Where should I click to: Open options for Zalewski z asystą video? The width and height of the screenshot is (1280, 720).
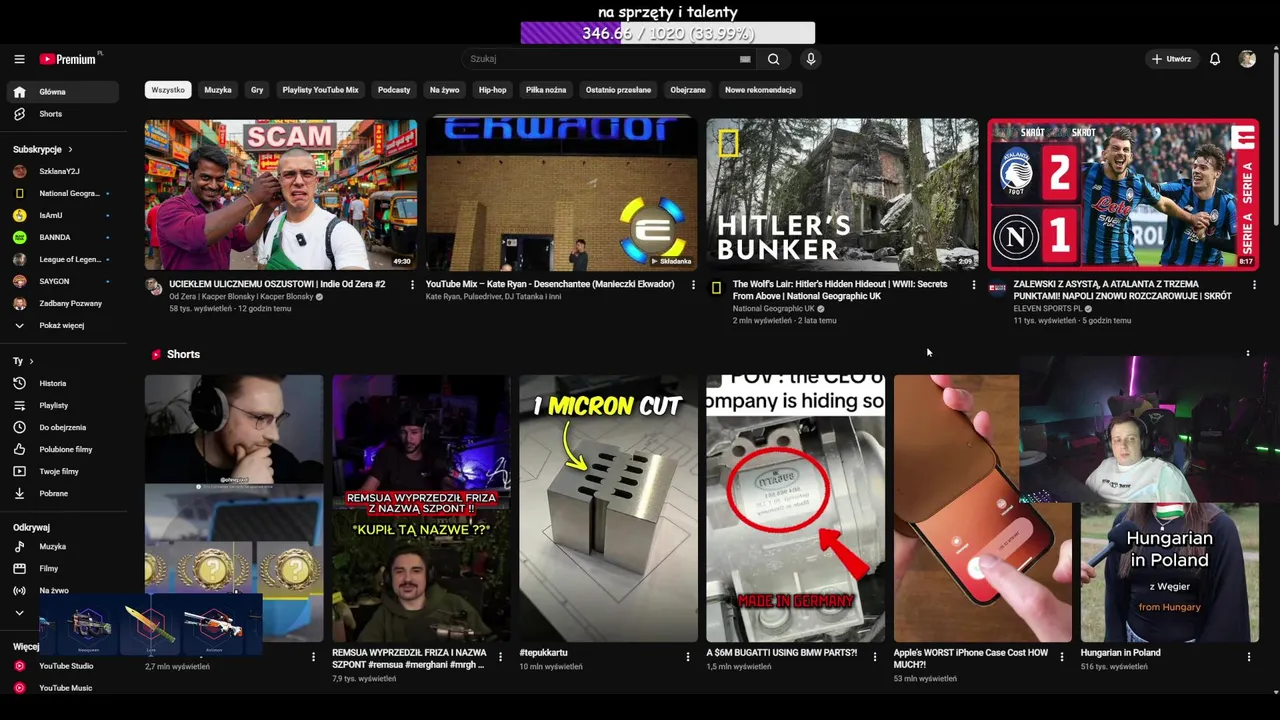coord(1255,285)
